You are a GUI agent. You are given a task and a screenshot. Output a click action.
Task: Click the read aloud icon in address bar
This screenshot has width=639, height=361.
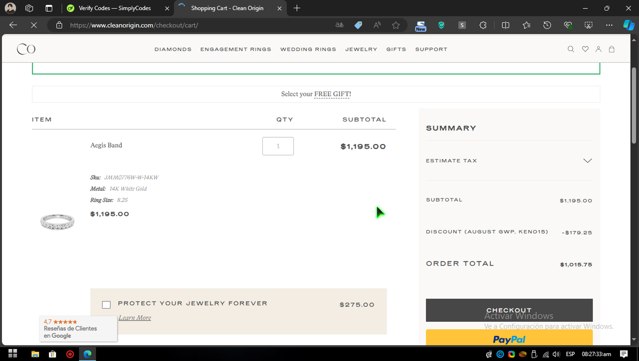point(377,25)
